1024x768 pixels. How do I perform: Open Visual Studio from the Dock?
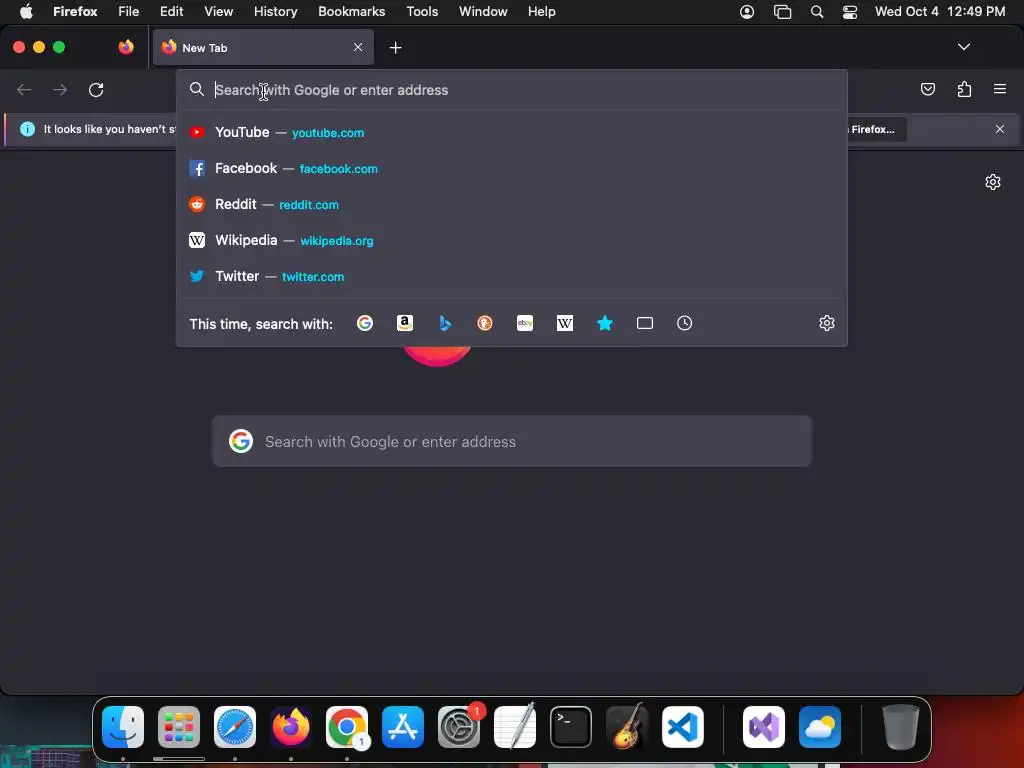pos(764,727)
